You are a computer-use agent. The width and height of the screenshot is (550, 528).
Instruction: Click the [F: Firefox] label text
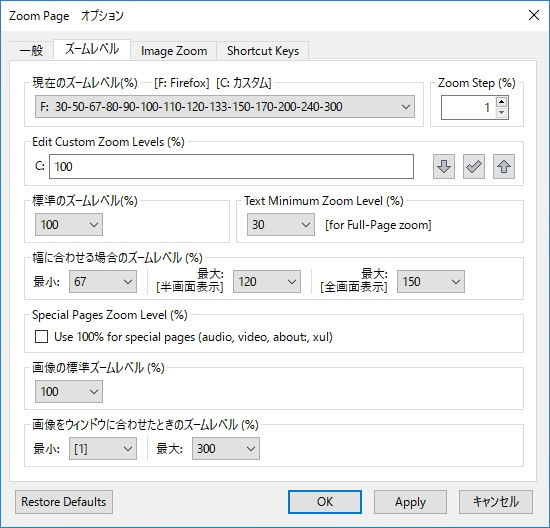coord(182,83)
